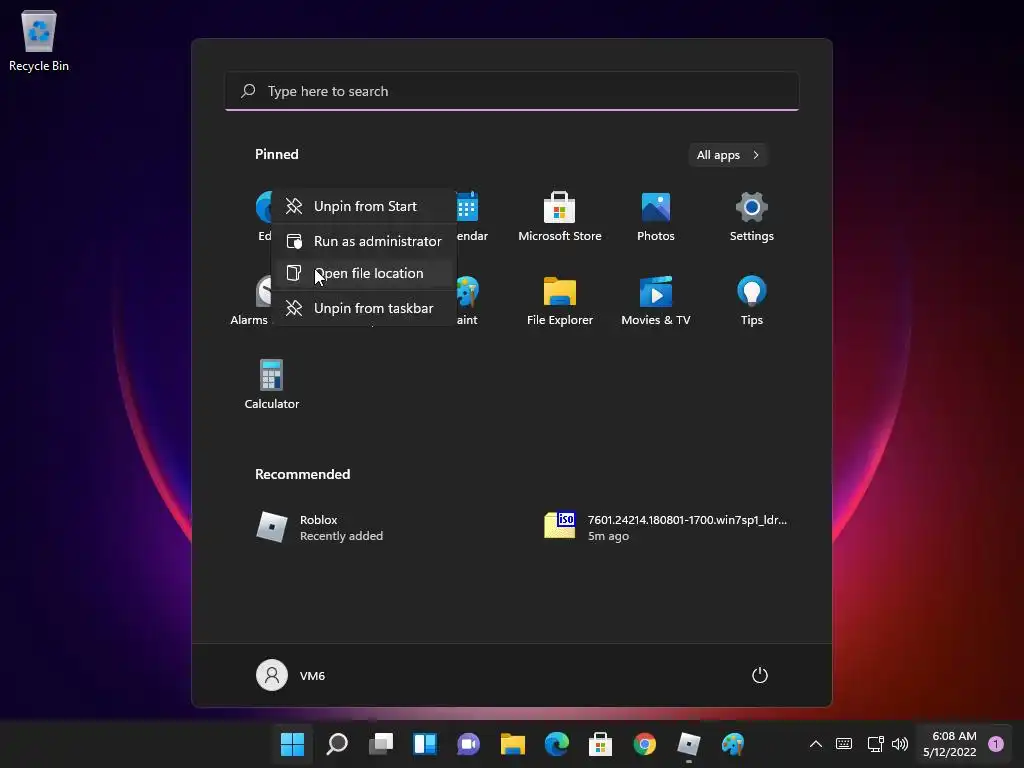
Task: Open clock and date 6:08 AM
Action: 950,744
